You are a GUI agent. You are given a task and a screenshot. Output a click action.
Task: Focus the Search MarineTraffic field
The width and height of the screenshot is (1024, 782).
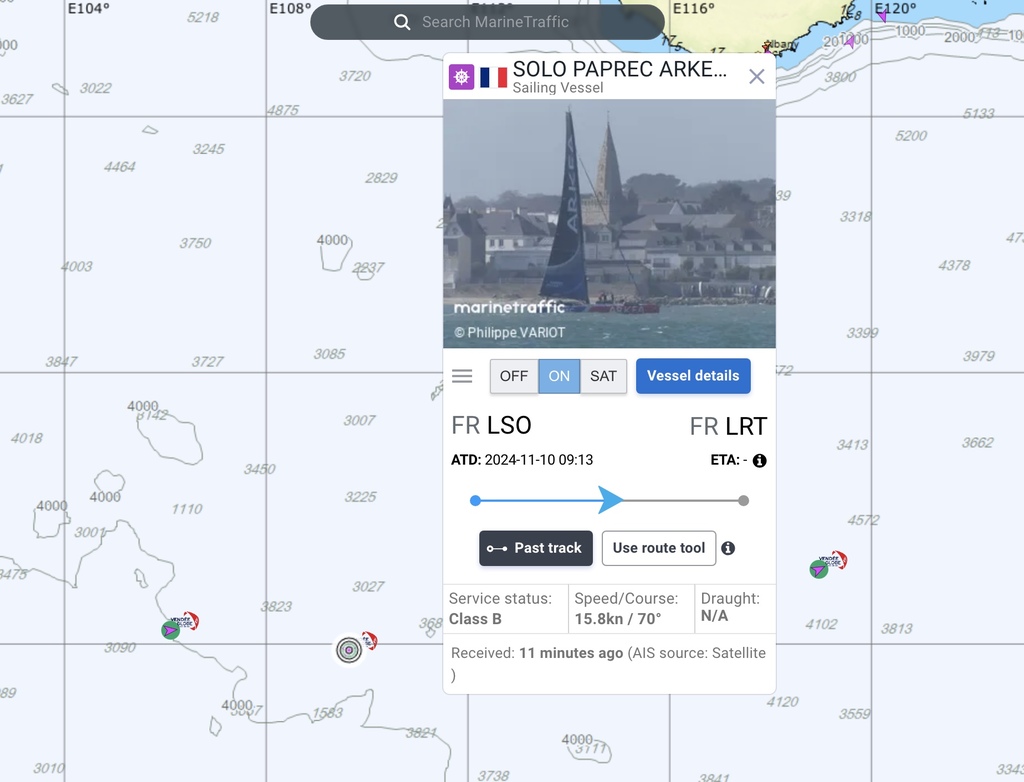pyautogui.click(x=487, y=22)
